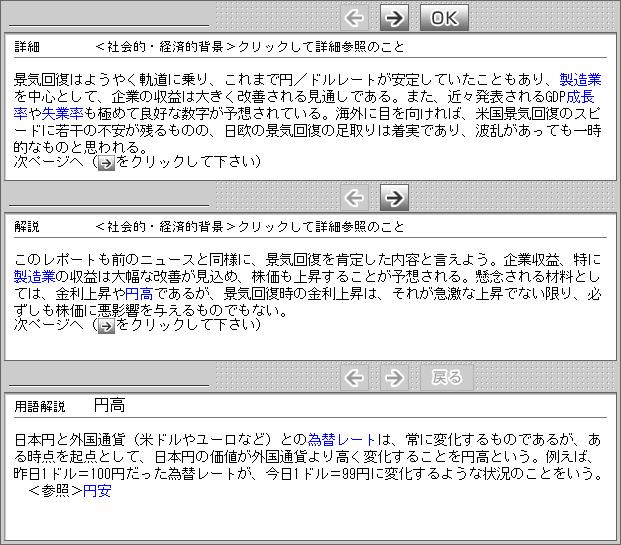Open the 製造業 link in the 詳細 text
The height and width of the screenshot is (545, 621).
click(580, 80)
